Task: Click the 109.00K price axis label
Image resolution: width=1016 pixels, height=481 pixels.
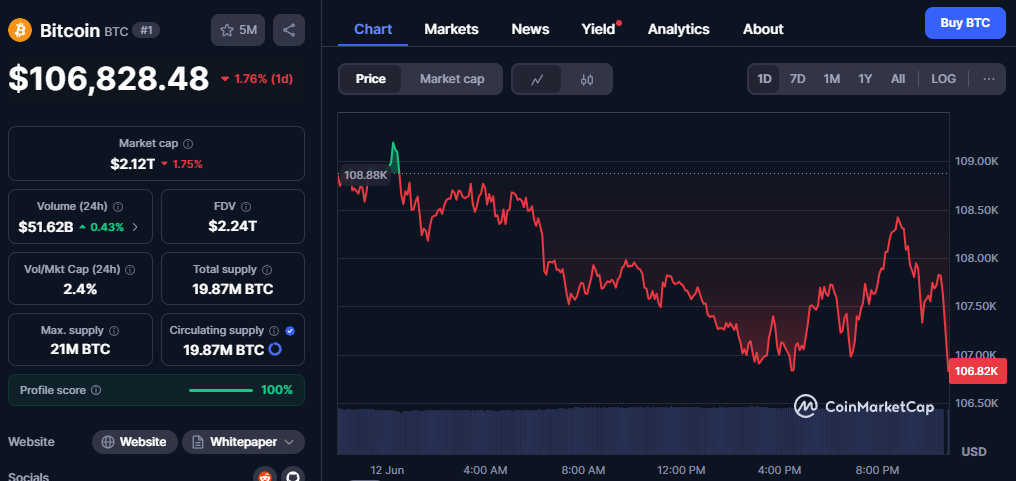Action: [977, 161]
